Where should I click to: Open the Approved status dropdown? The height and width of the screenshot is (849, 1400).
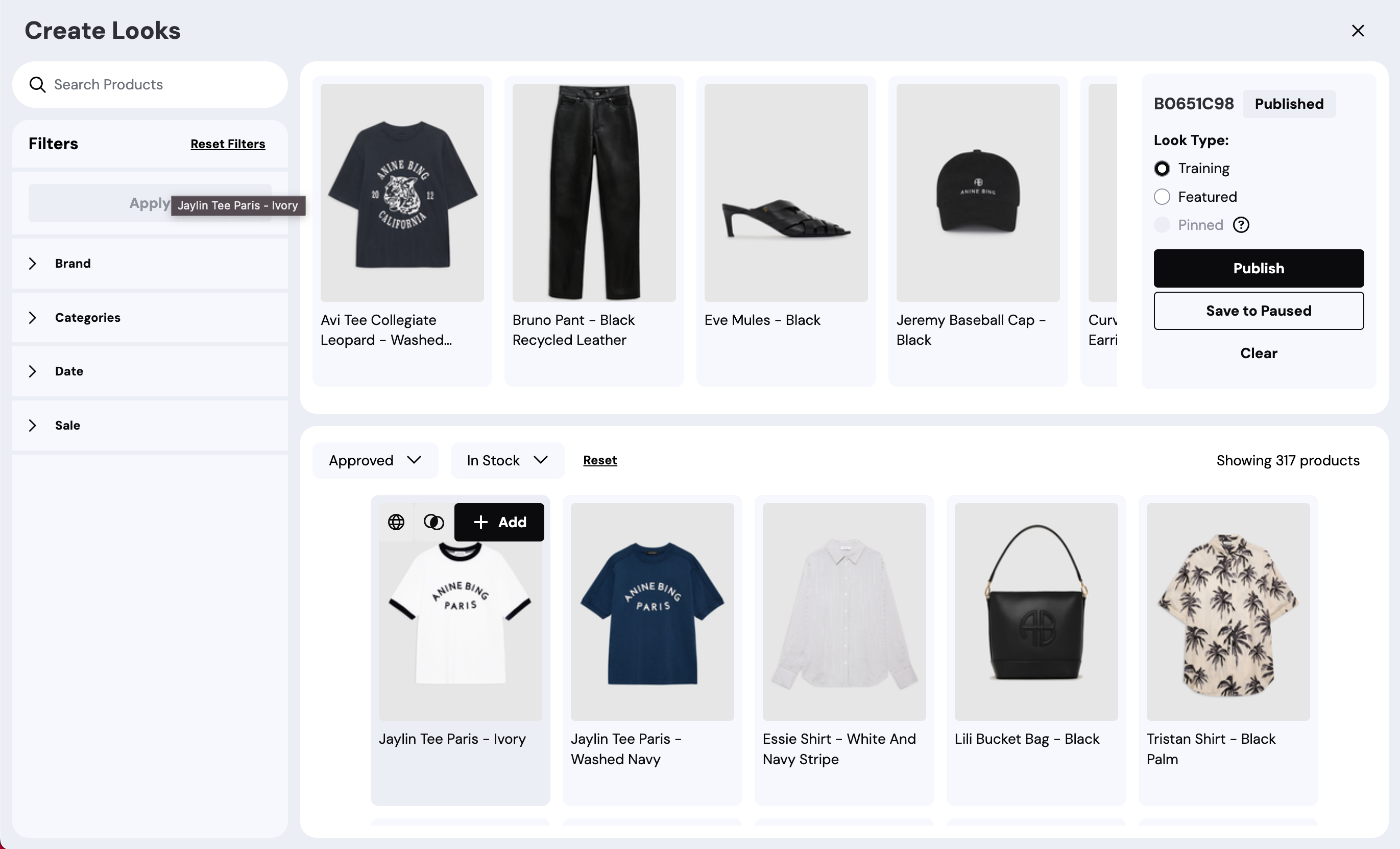tap(375, 461)
